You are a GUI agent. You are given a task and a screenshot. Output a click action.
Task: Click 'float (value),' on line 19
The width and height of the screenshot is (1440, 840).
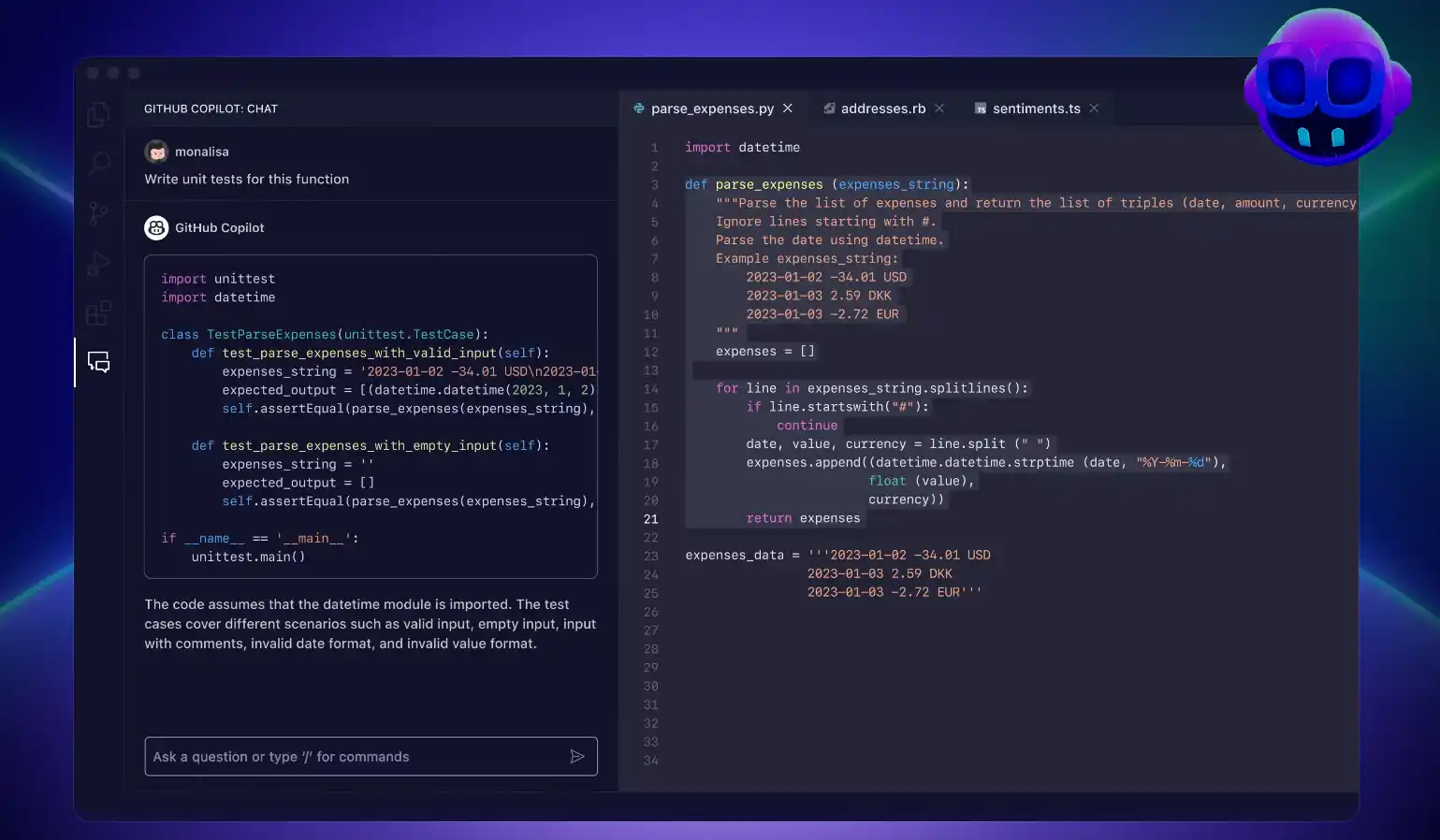click(x=922, y=481)
